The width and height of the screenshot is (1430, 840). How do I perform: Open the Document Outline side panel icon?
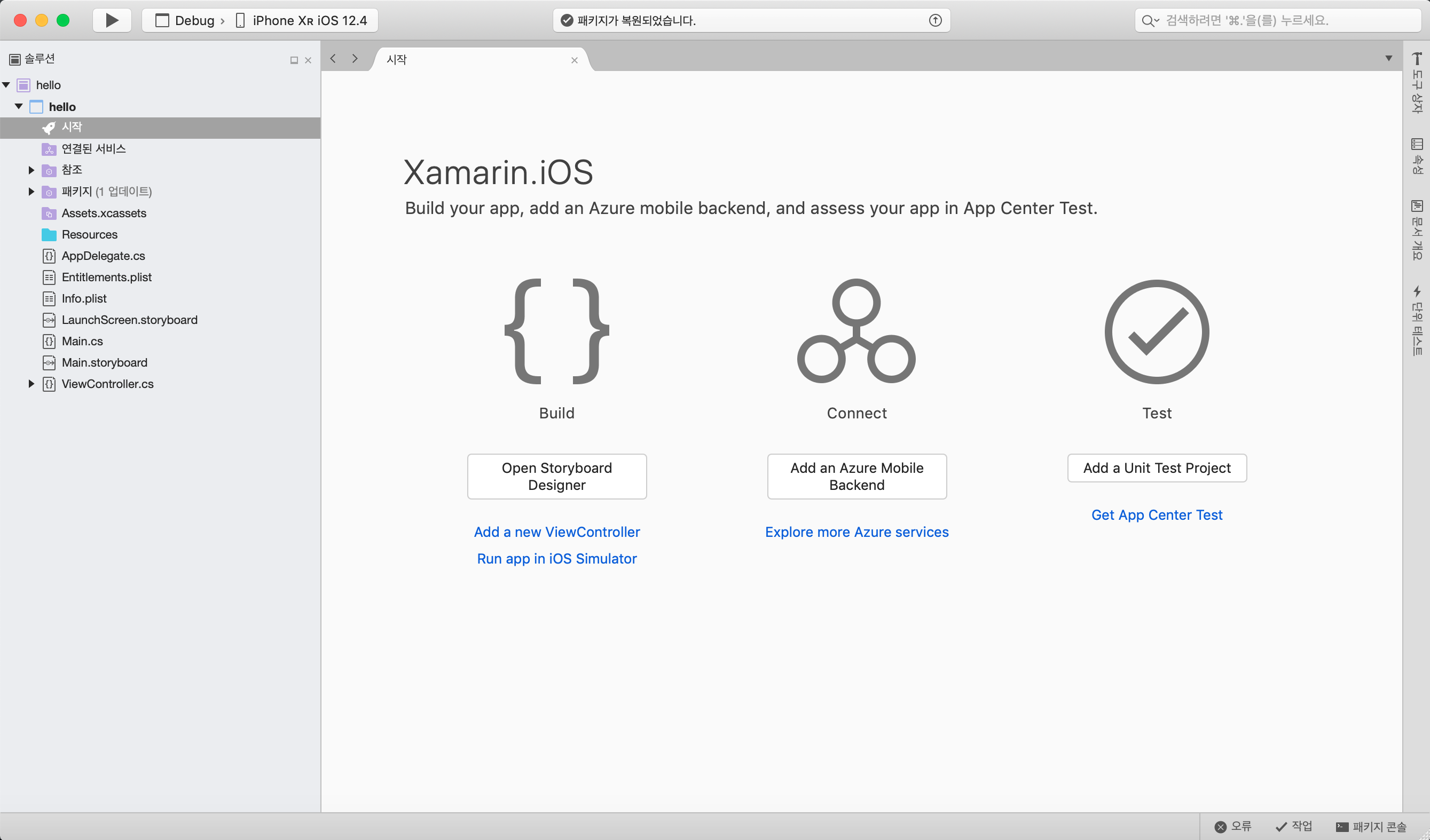click(1417, 206)
